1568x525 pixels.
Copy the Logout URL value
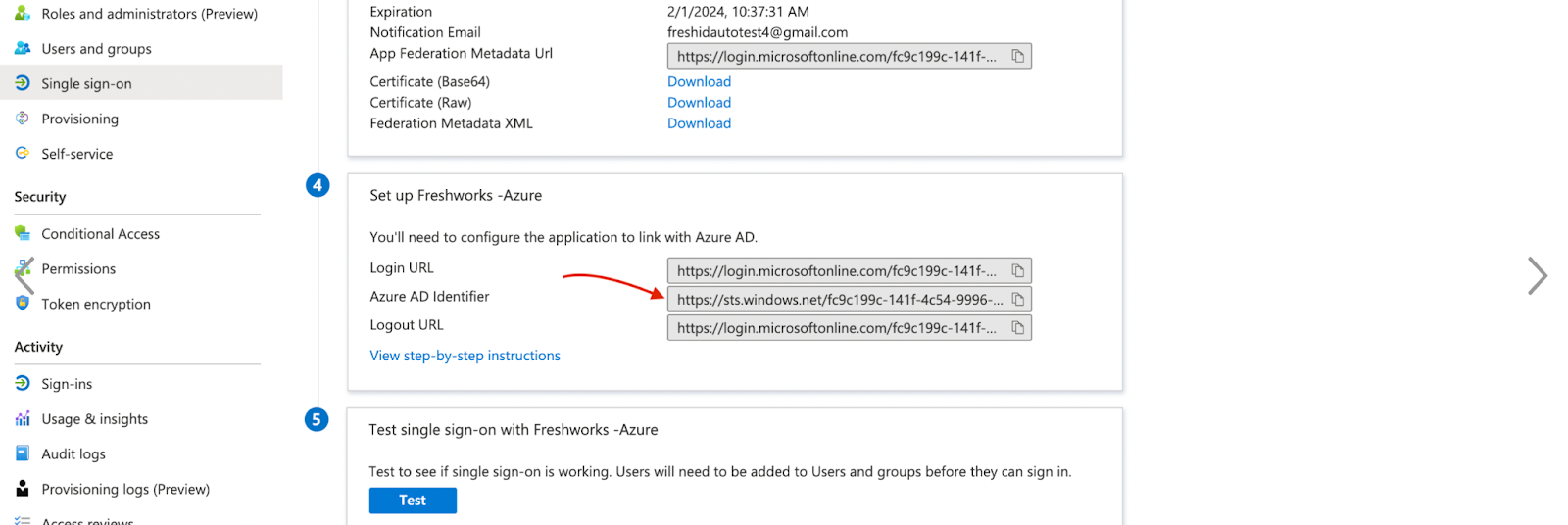[1018, 328]
